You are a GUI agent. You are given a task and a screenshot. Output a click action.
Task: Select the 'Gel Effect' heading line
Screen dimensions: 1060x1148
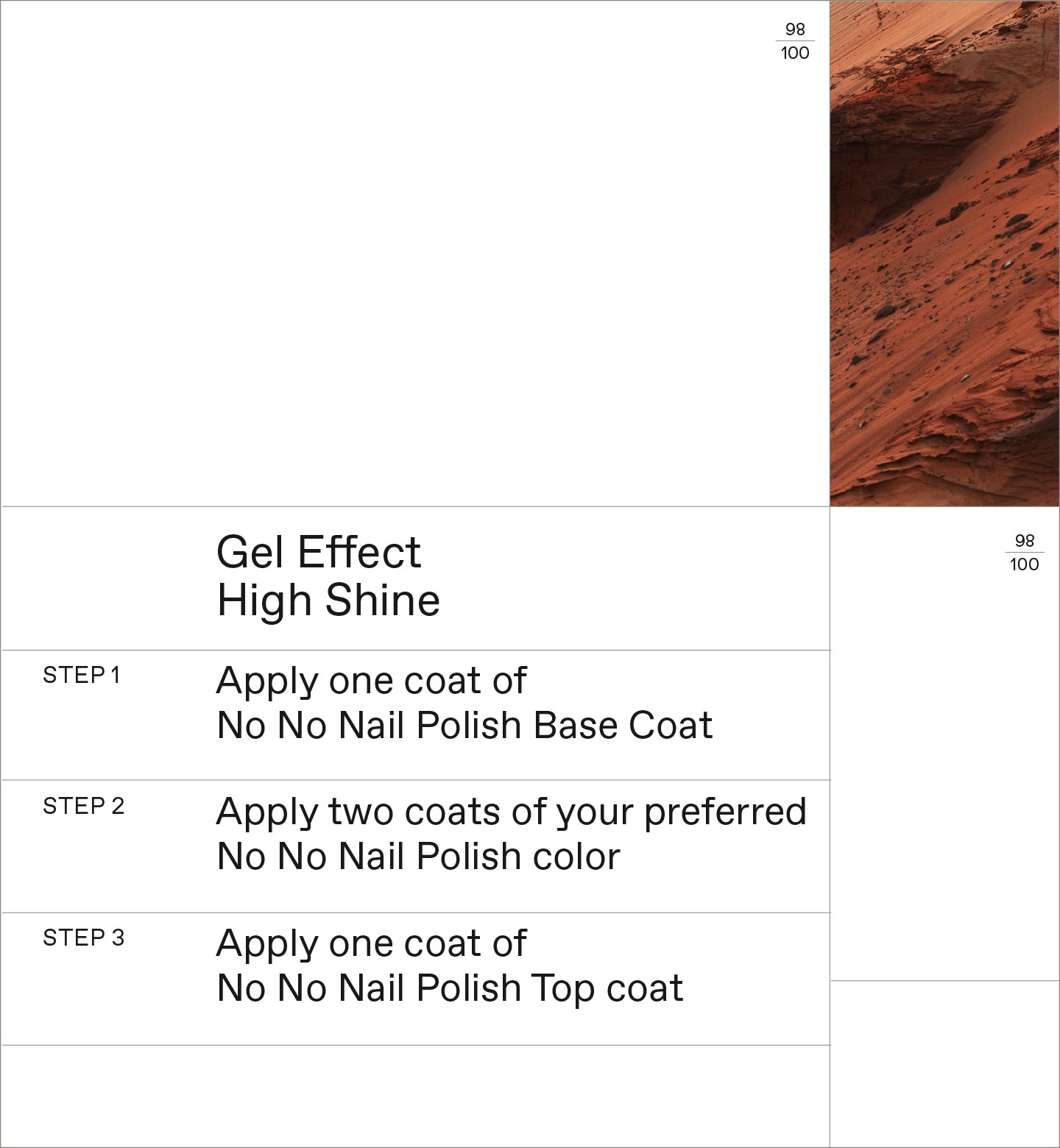pos(318,552)
